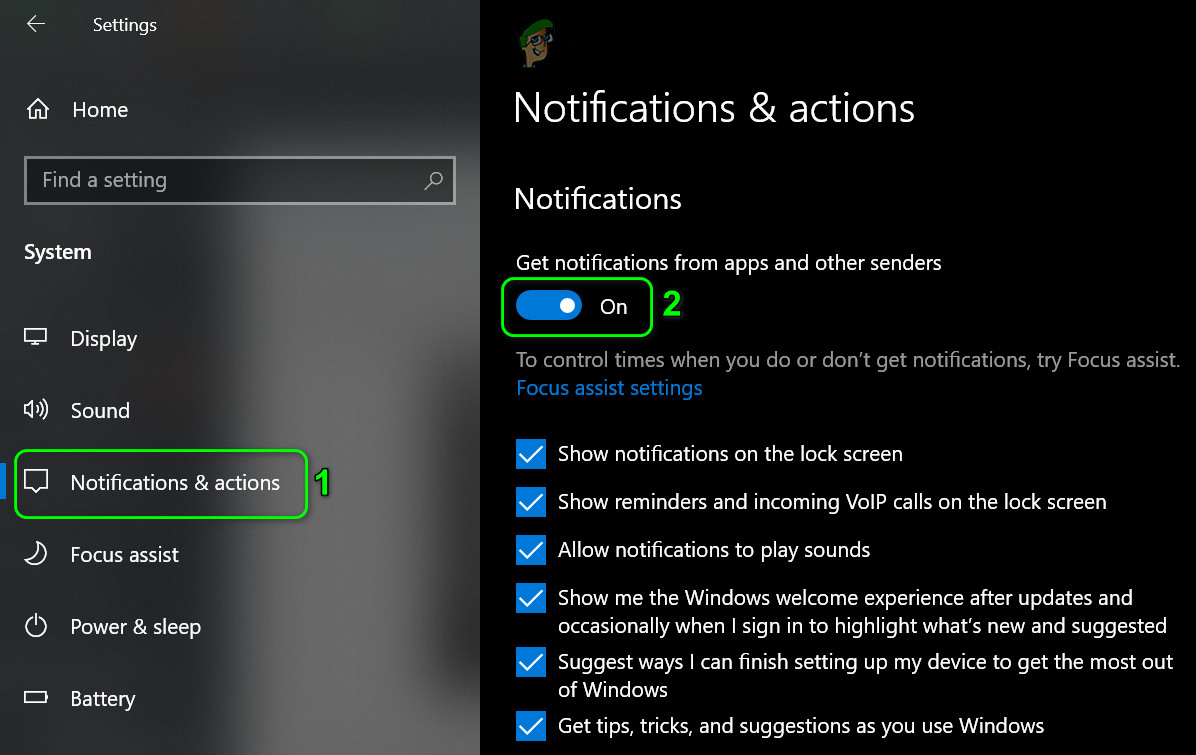Image resolution: width=1196 pixels, height=755 pixels.
Task: Click the Sound speaker icon
Action: [36, 410]
